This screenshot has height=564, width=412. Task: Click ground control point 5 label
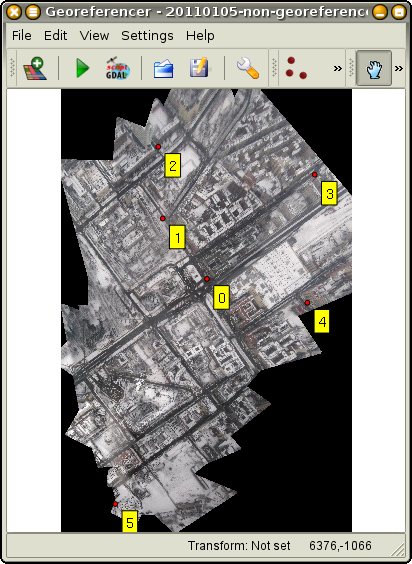click(130, 521)
